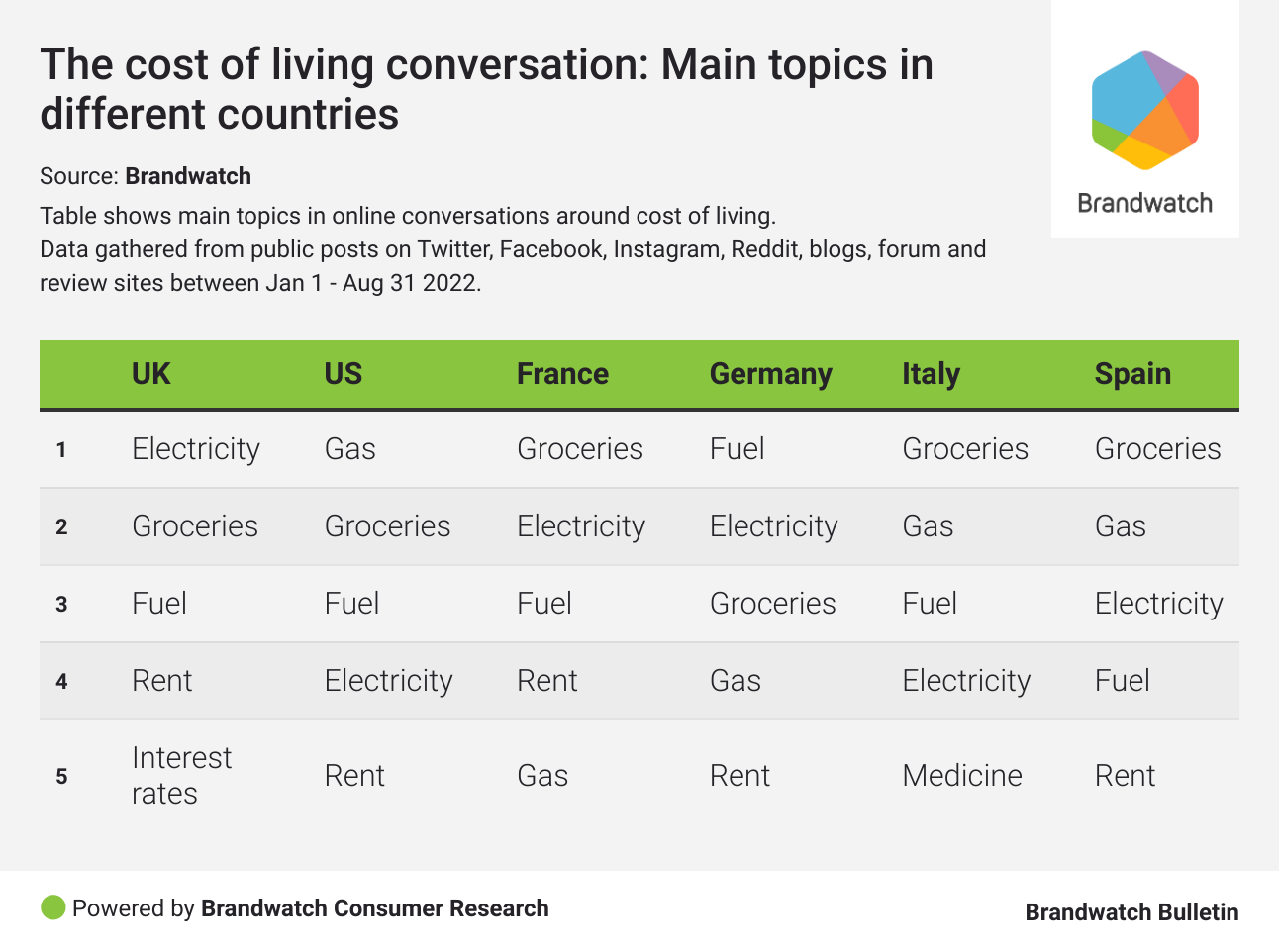Image resolution: width=1279 pixels, height=952 pixels.
Task: Select Gas in the US column
Action: tap(349, 449)
